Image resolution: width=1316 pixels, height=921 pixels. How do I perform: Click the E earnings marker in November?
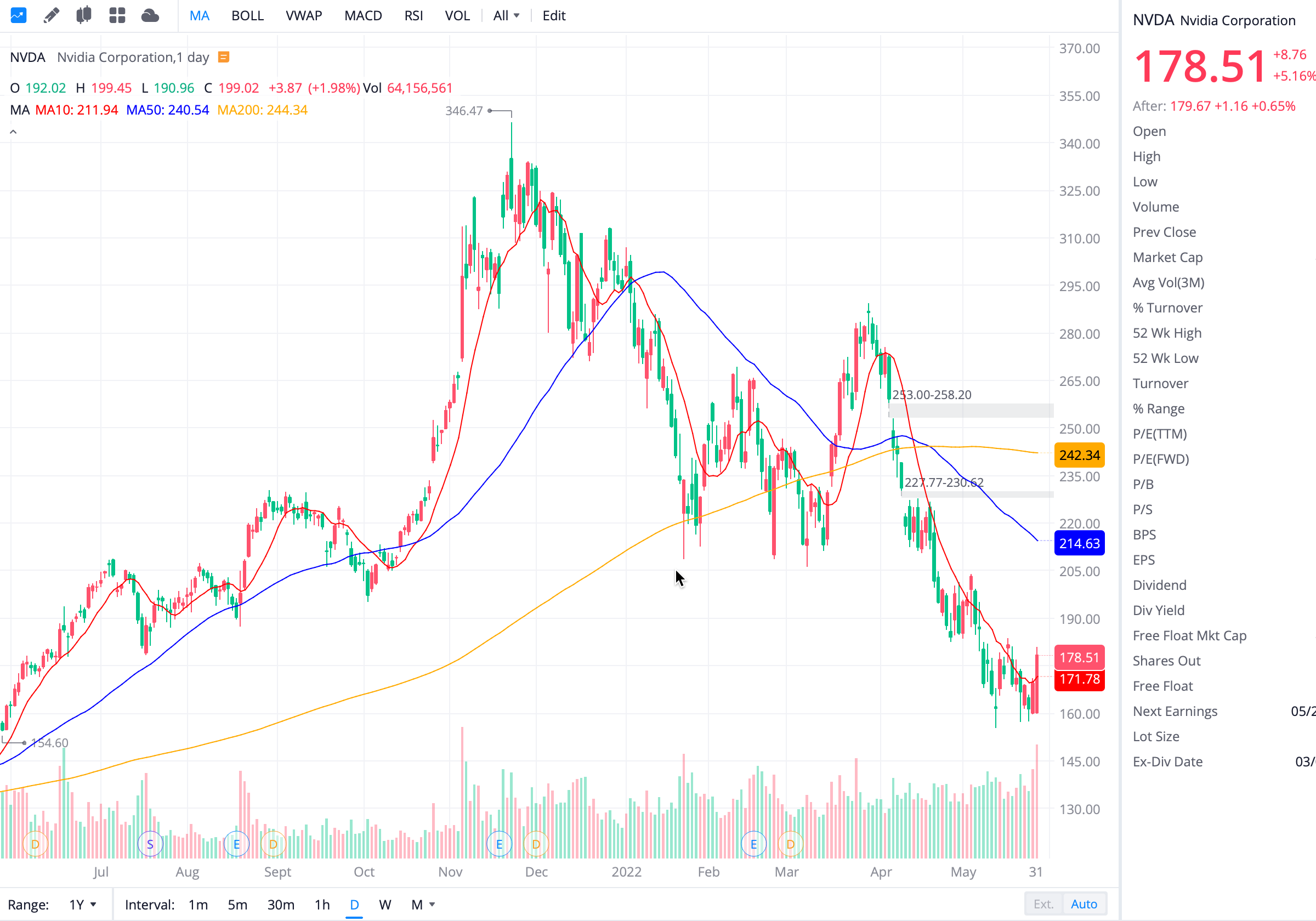[x=499, y=844]
